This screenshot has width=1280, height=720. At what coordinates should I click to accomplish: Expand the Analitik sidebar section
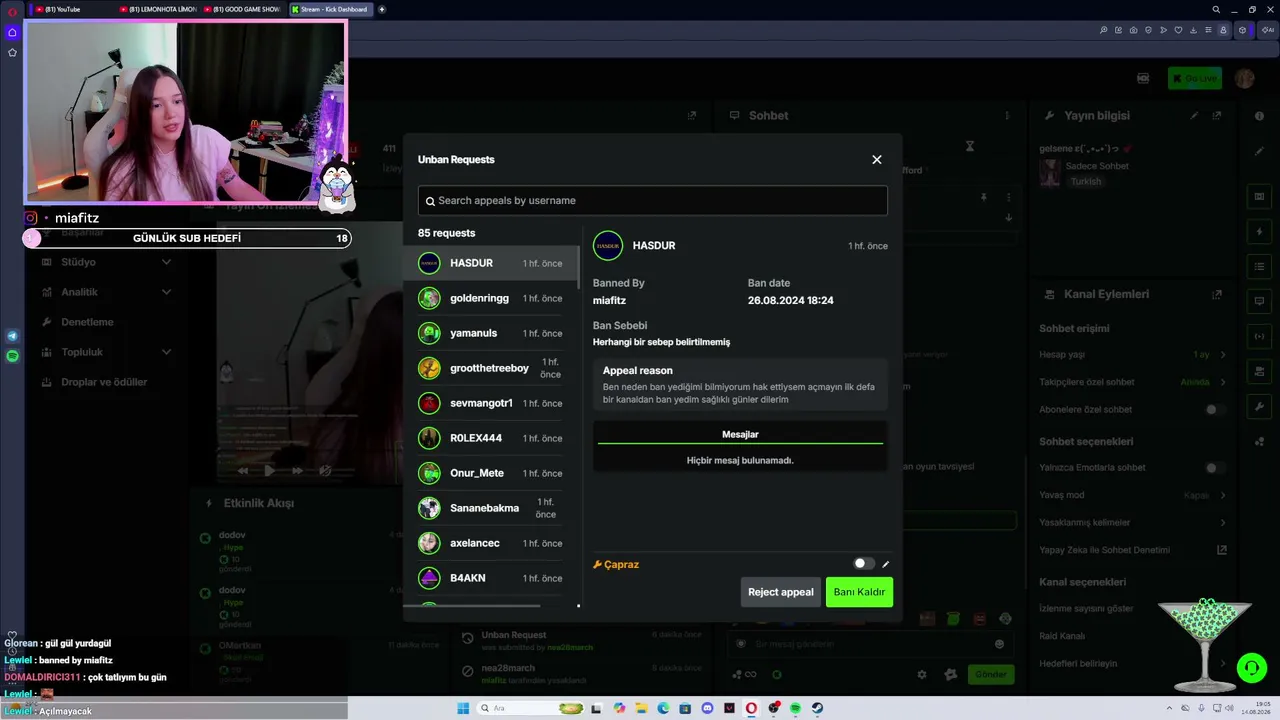coord(105,292)
